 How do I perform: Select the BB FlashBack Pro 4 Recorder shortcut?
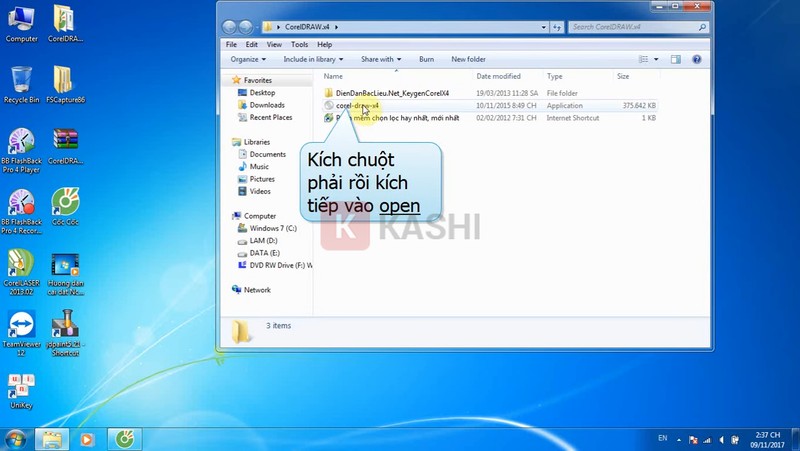tap(21, 212)
